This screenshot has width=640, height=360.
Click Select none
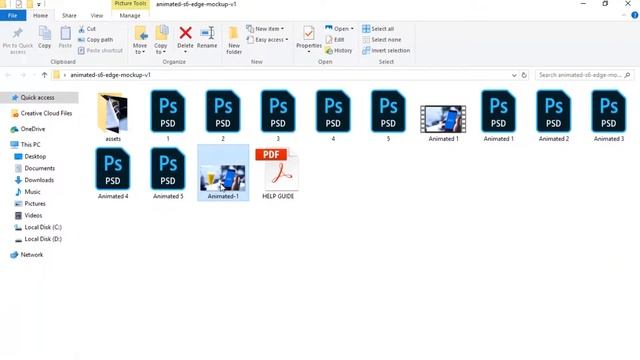pyautogui.click(x=382, y=40)
